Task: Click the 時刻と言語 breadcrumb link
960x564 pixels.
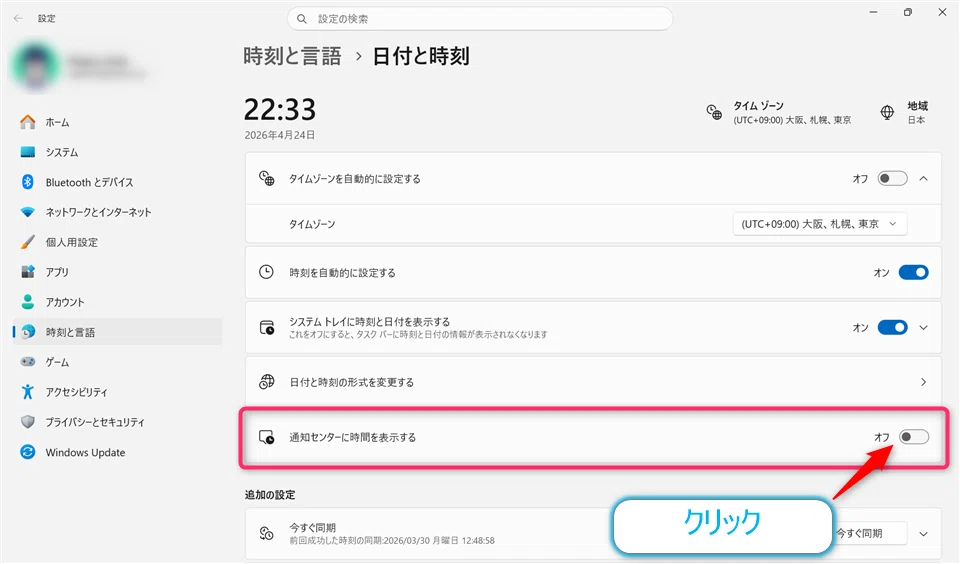Action: [292, 56]
